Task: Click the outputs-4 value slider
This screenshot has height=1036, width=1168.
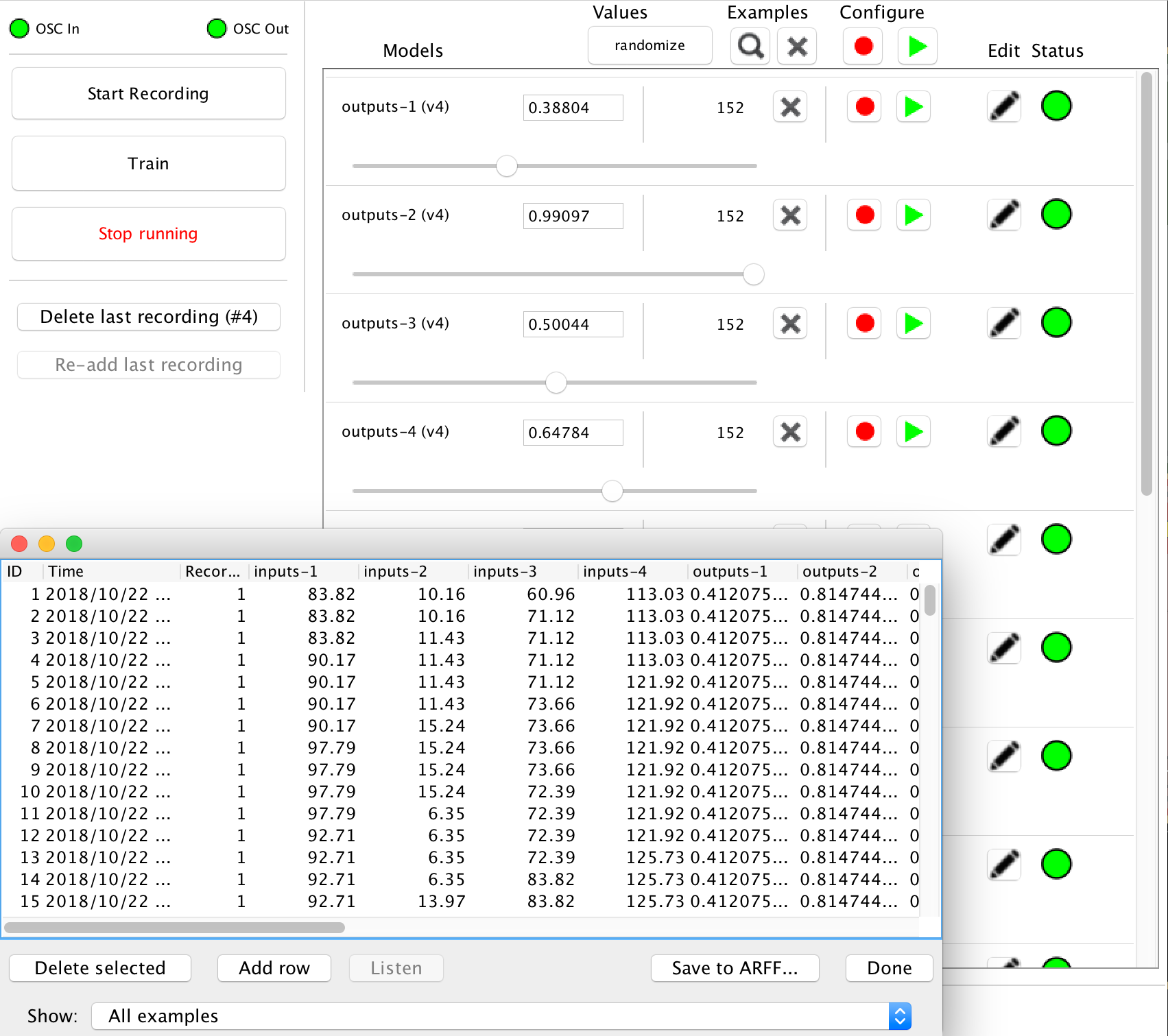Action: tap(554, 491)
